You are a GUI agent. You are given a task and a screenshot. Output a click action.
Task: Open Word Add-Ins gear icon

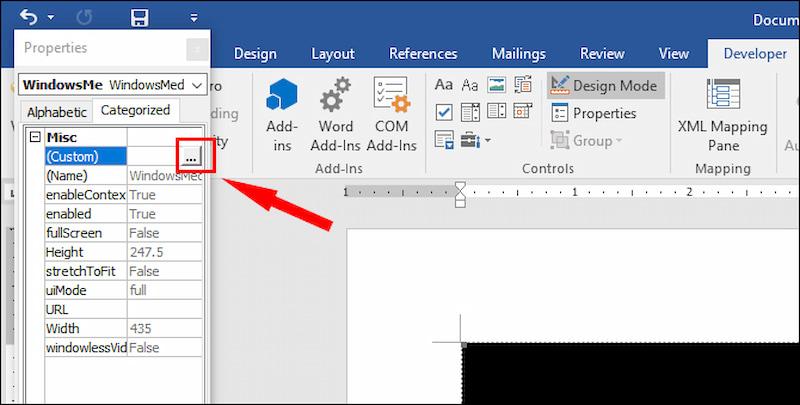point(335,94)
